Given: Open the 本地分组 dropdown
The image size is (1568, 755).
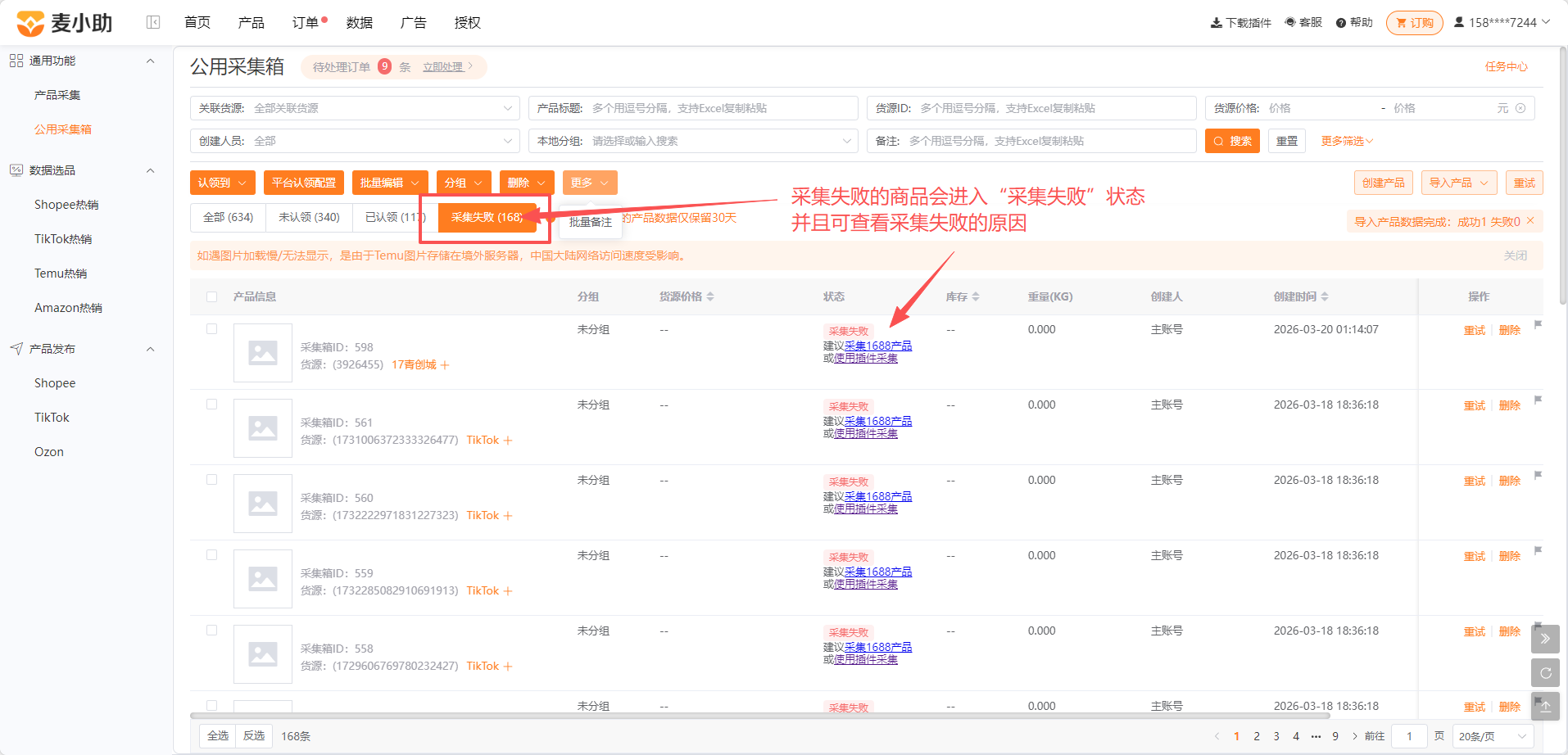Looking at the screenshot, I should pos(693,141).
